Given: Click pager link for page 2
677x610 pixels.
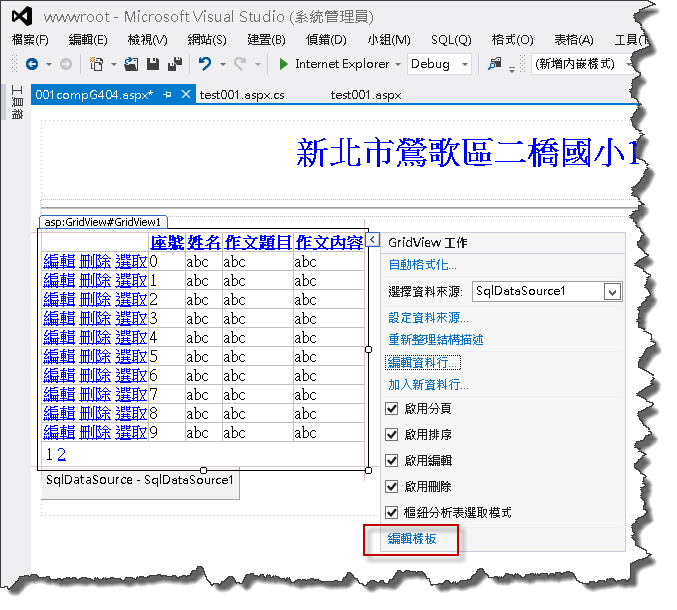Looking at the screenshot, I should click(x=62, y=454).
